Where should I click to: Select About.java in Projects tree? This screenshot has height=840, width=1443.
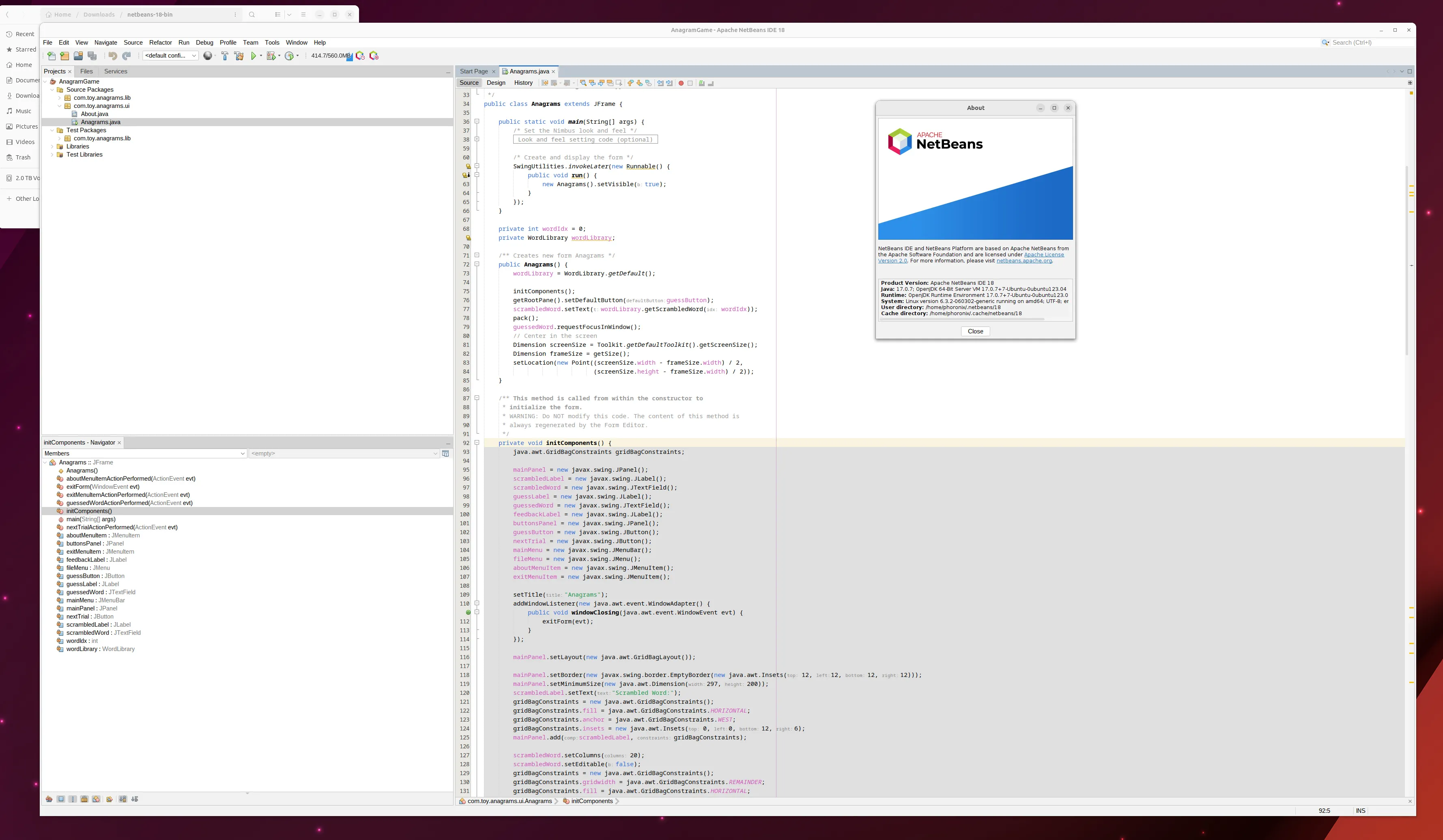95,114
